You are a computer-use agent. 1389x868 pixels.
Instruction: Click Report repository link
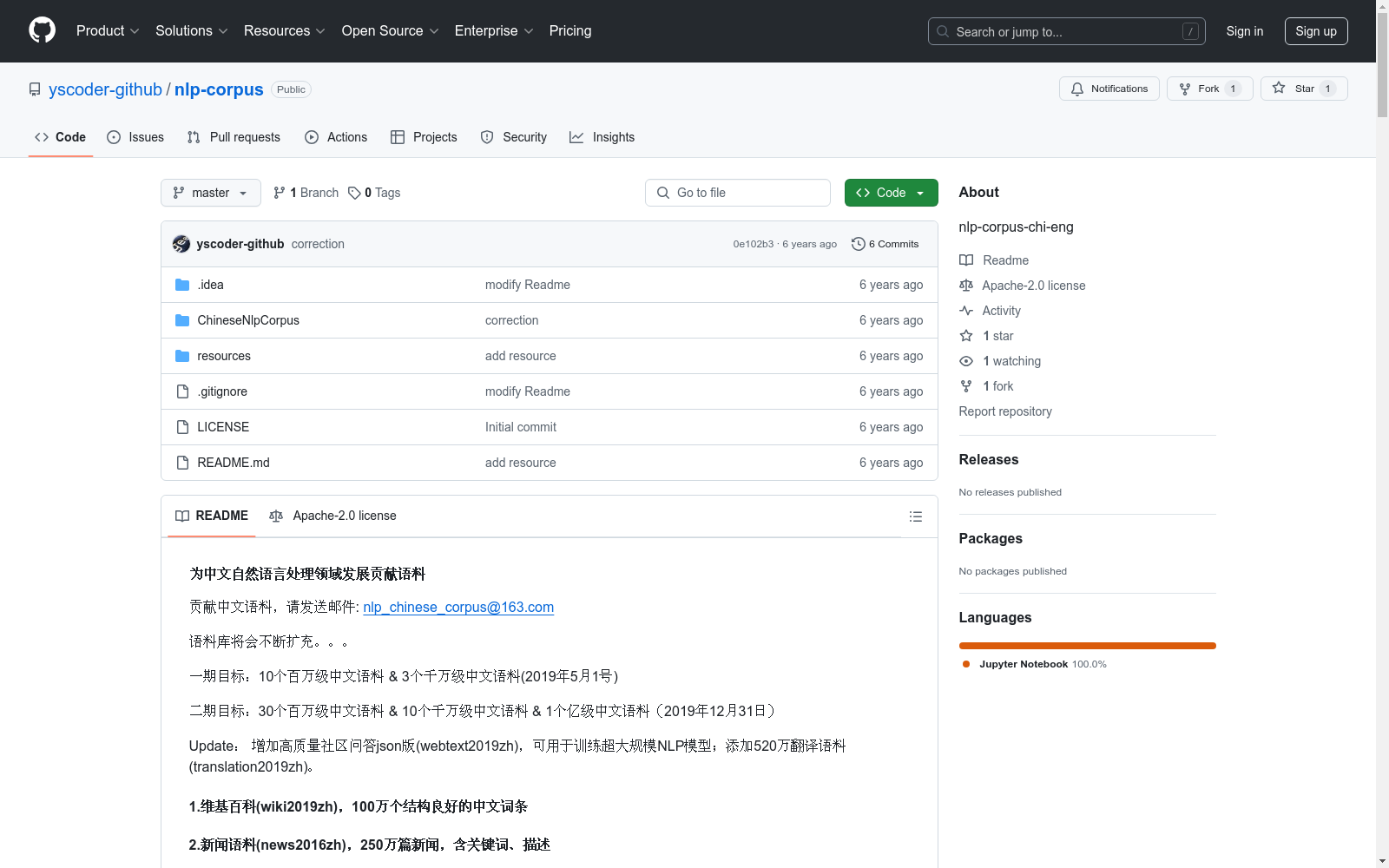pyautogui.click(x=1005, y=411)
